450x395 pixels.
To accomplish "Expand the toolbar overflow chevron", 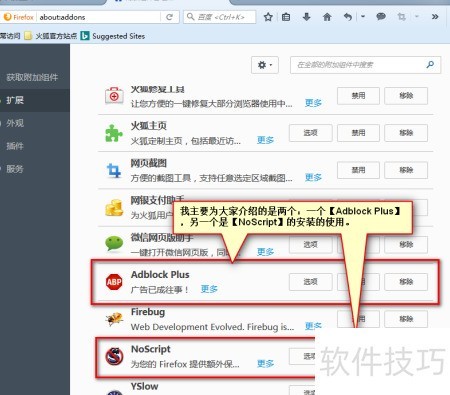I will tap(435, 17).
